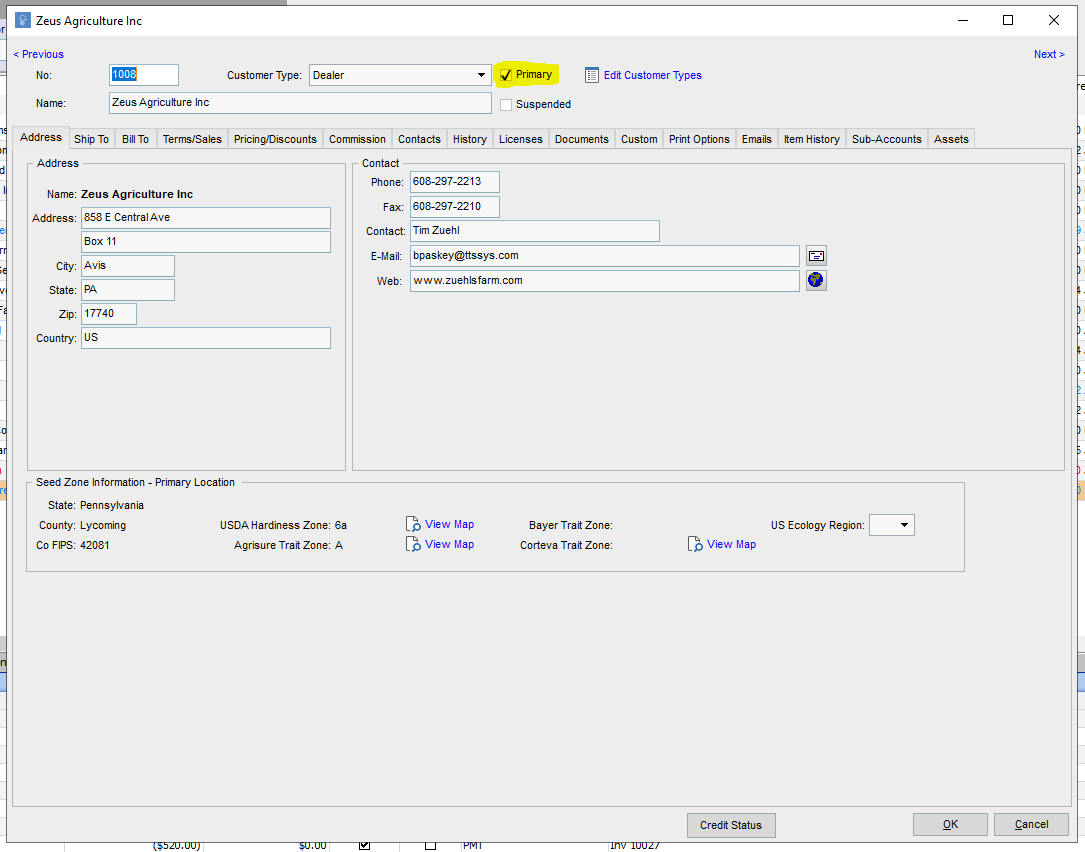This screenshot has width=1085, height=852.
Task: Go to the Previous customer record
Action: pos(39,54)
